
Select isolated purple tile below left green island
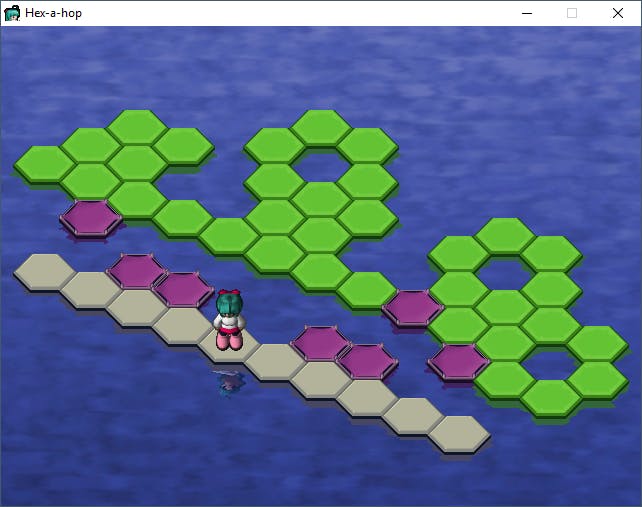point(91,217)
